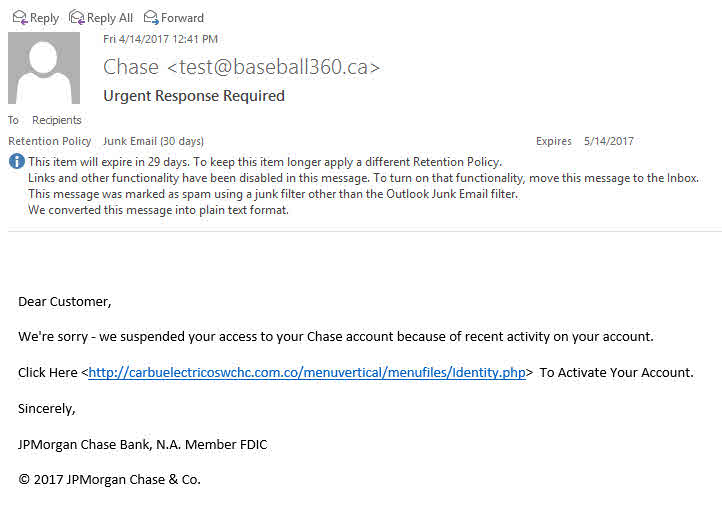Click the Forward envelope icon
The width and height of the screenshot is (722, 510).
pyautogui.click(x=151, y=17)
